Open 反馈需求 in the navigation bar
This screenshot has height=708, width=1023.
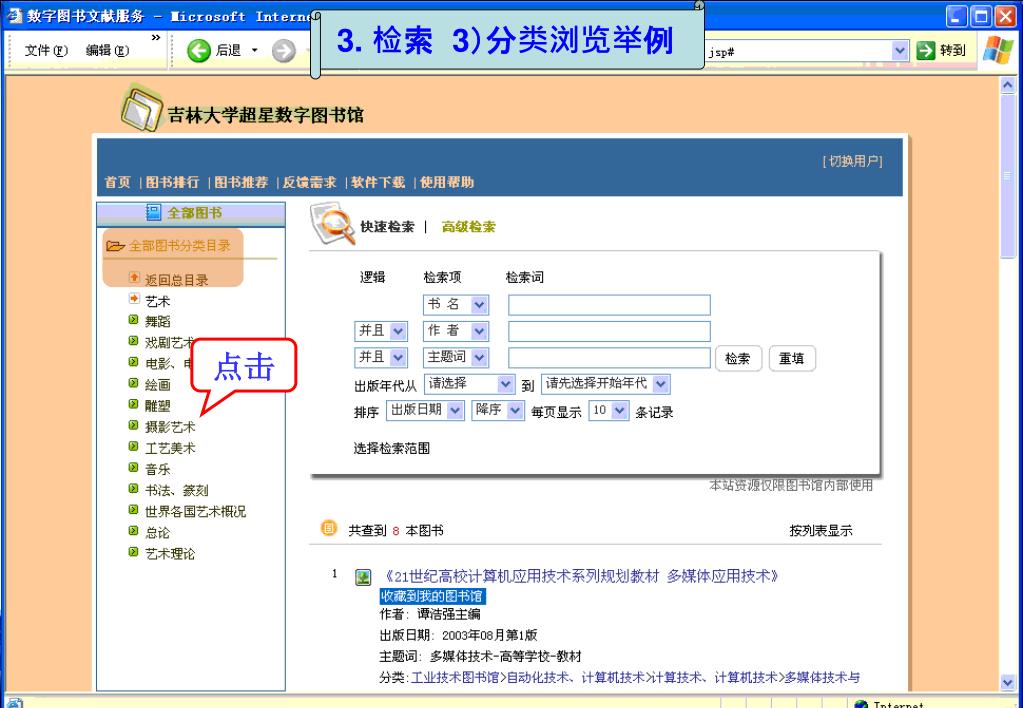(x=310, y=182)
